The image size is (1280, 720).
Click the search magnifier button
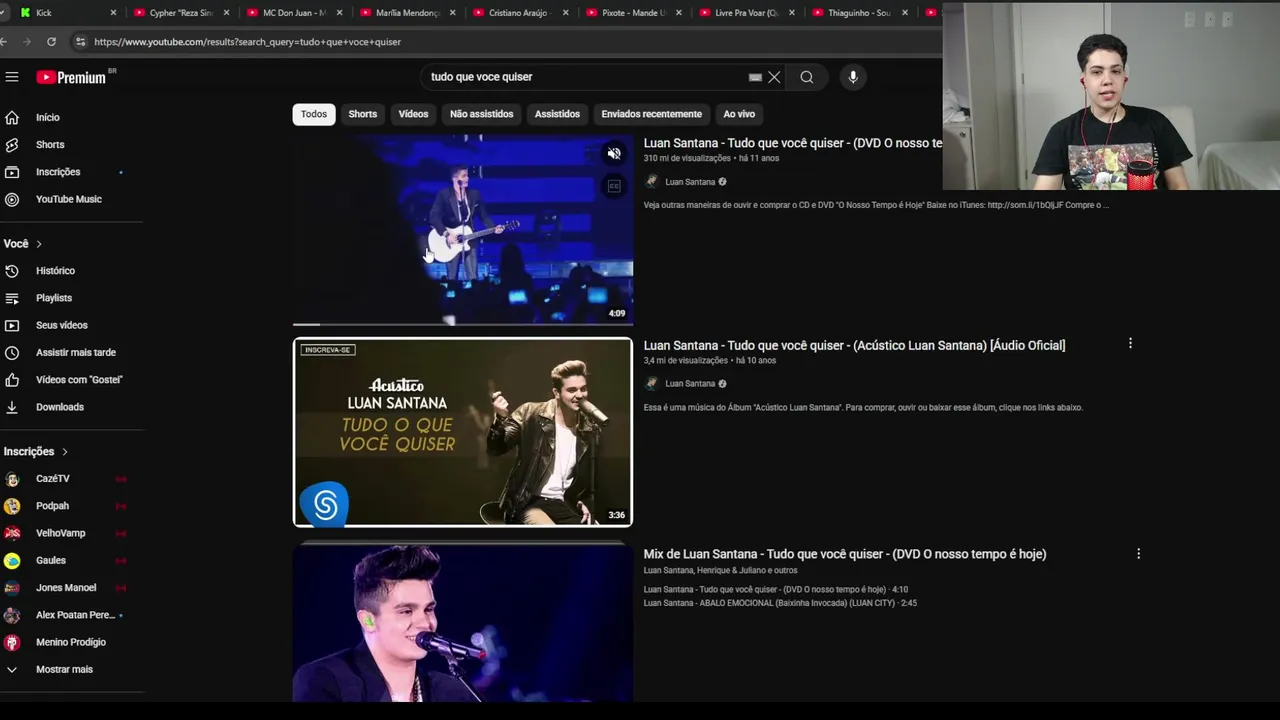pyautogui.click(x=807, y=77)
